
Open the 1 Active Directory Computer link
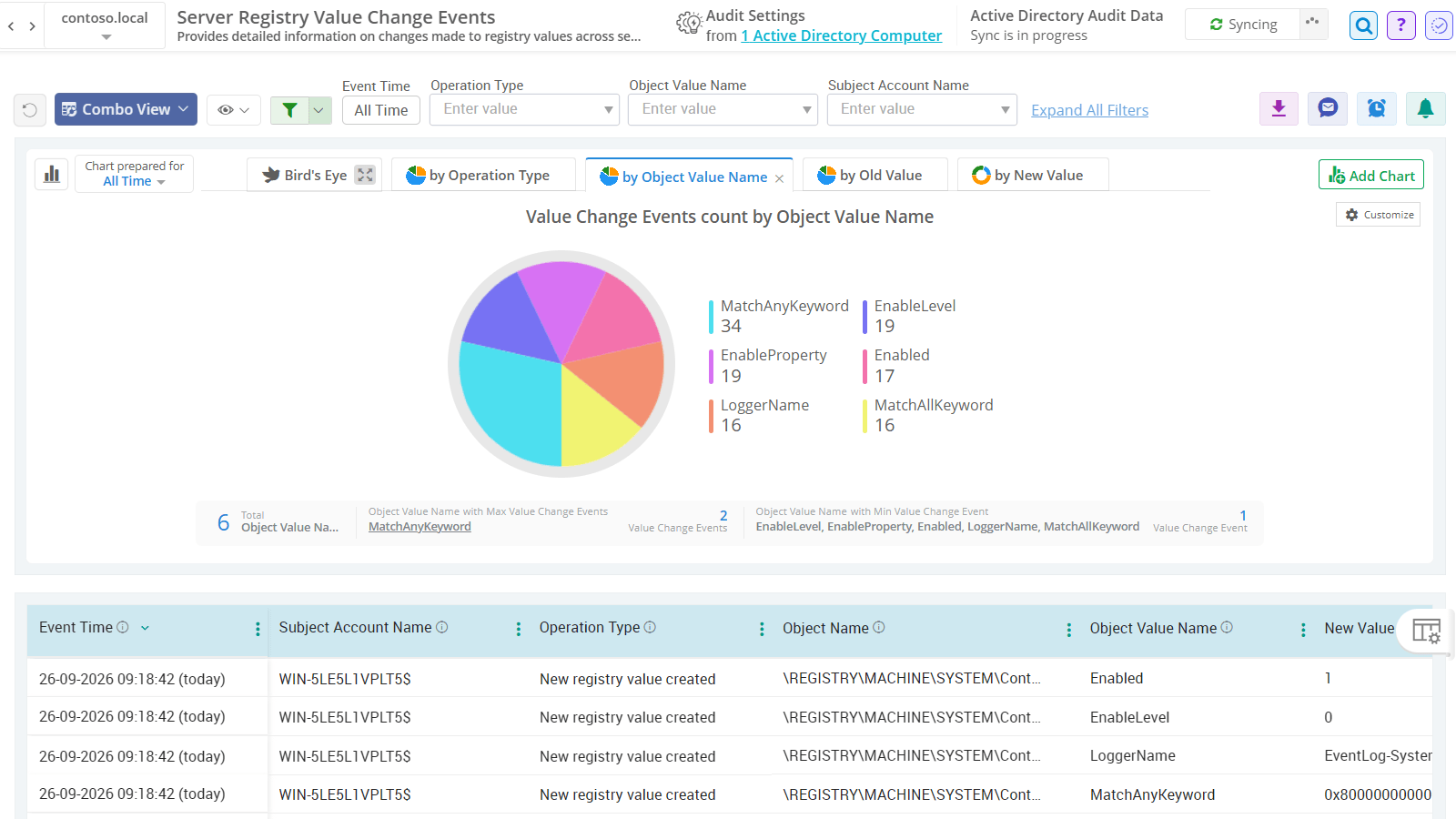coord(842,35)
